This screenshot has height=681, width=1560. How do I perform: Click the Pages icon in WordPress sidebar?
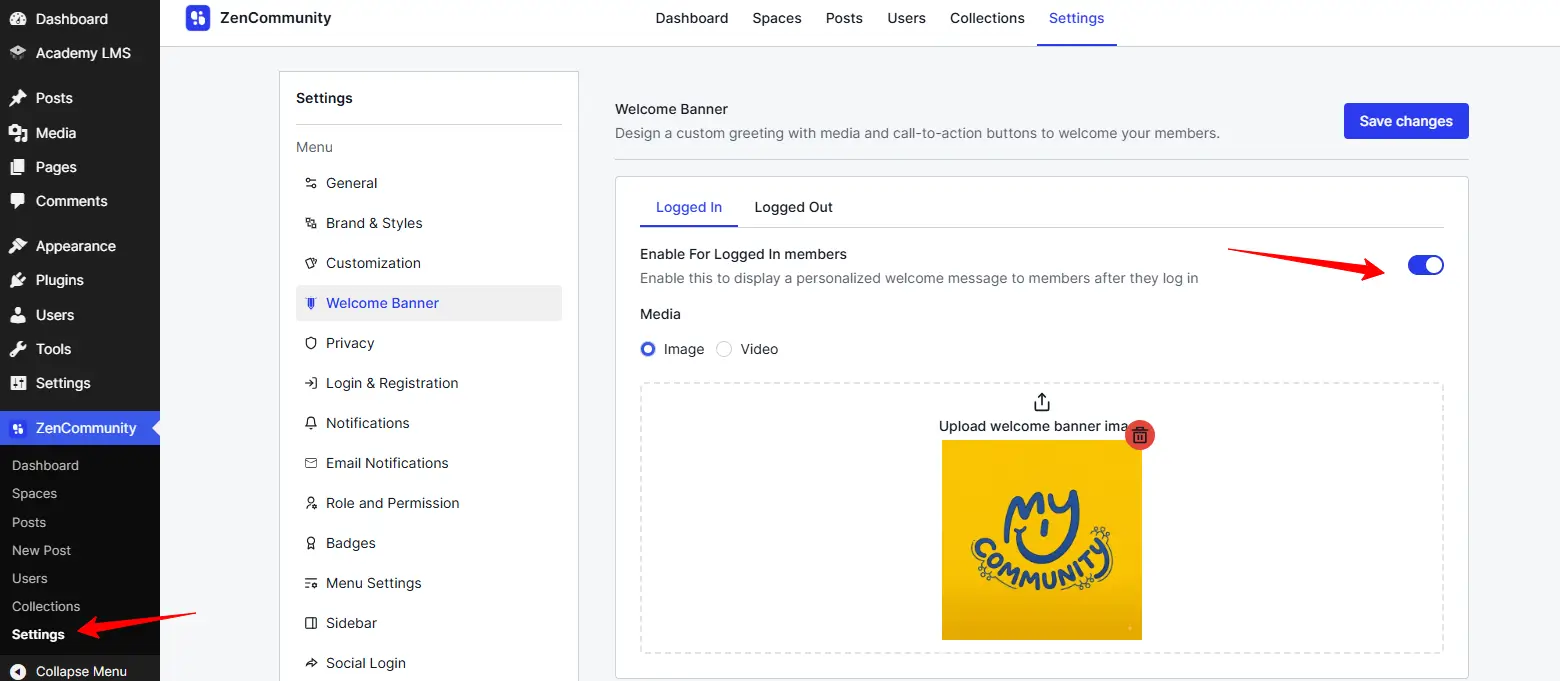18,167
